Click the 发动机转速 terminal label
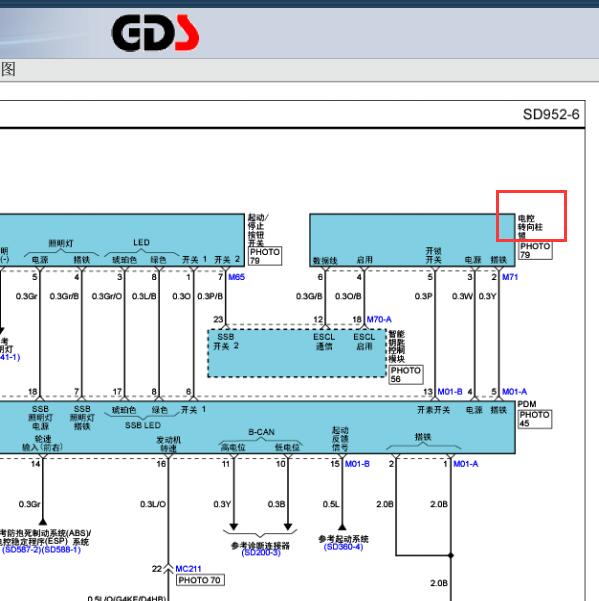The image size is (599, 601). (168, 444)
